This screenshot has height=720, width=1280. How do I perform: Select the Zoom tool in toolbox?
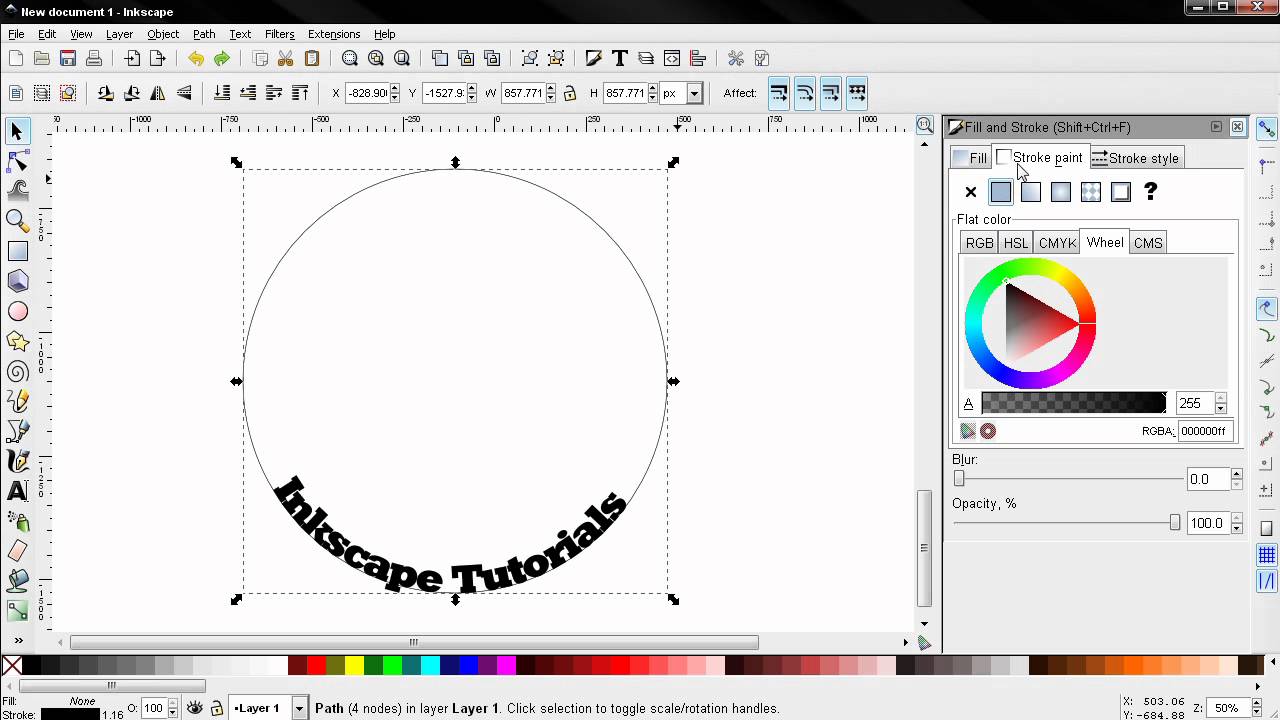click(x=17, y=220)
